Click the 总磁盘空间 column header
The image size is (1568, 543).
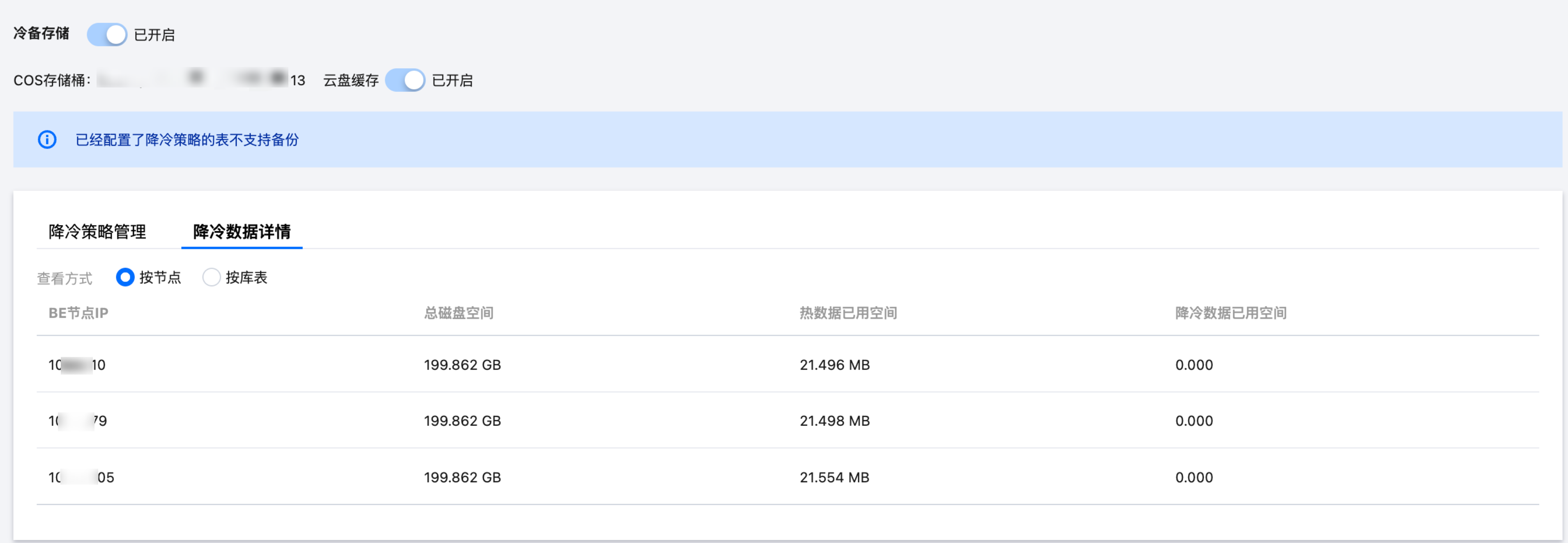pyautogui.click(x=458, y=313)
